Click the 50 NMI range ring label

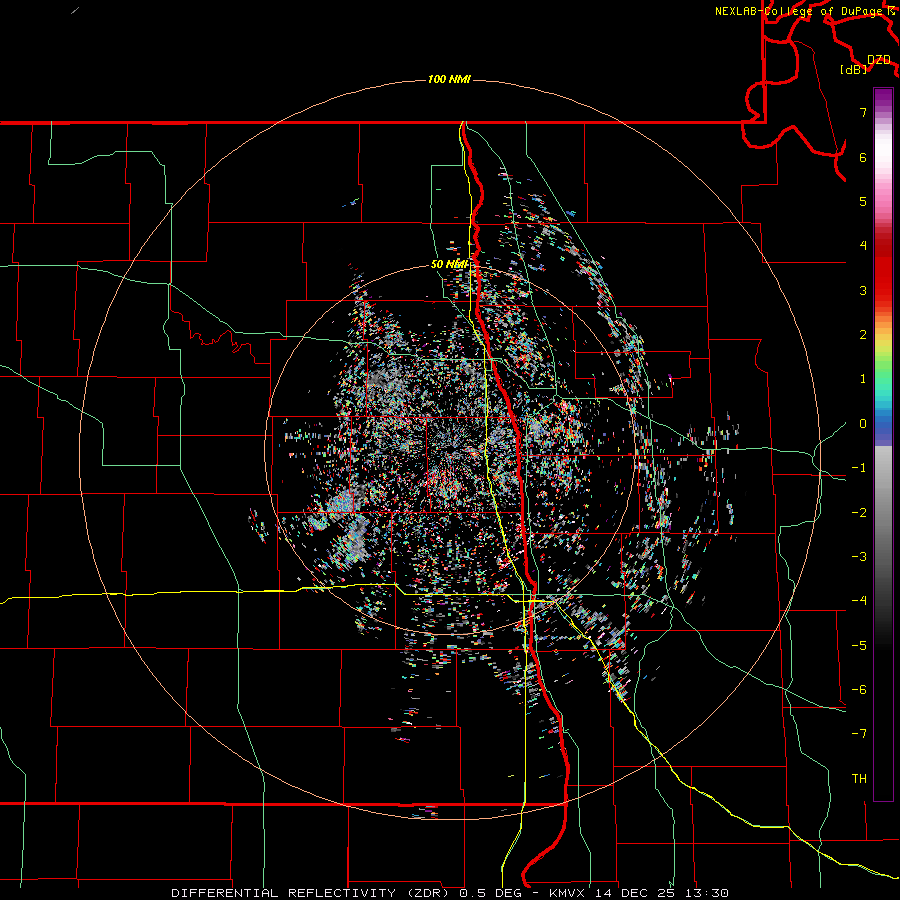click(449, 264)
